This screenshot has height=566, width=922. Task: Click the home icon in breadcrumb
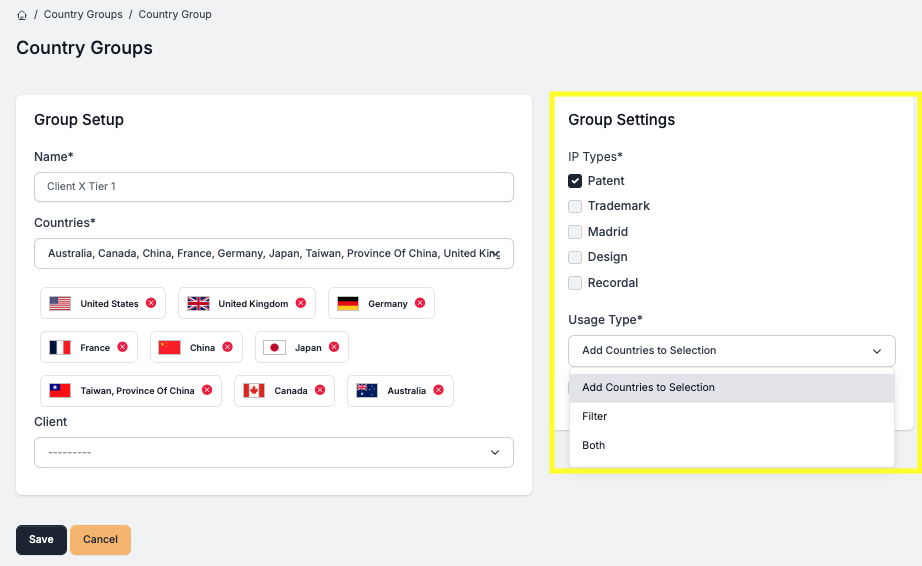22,15
